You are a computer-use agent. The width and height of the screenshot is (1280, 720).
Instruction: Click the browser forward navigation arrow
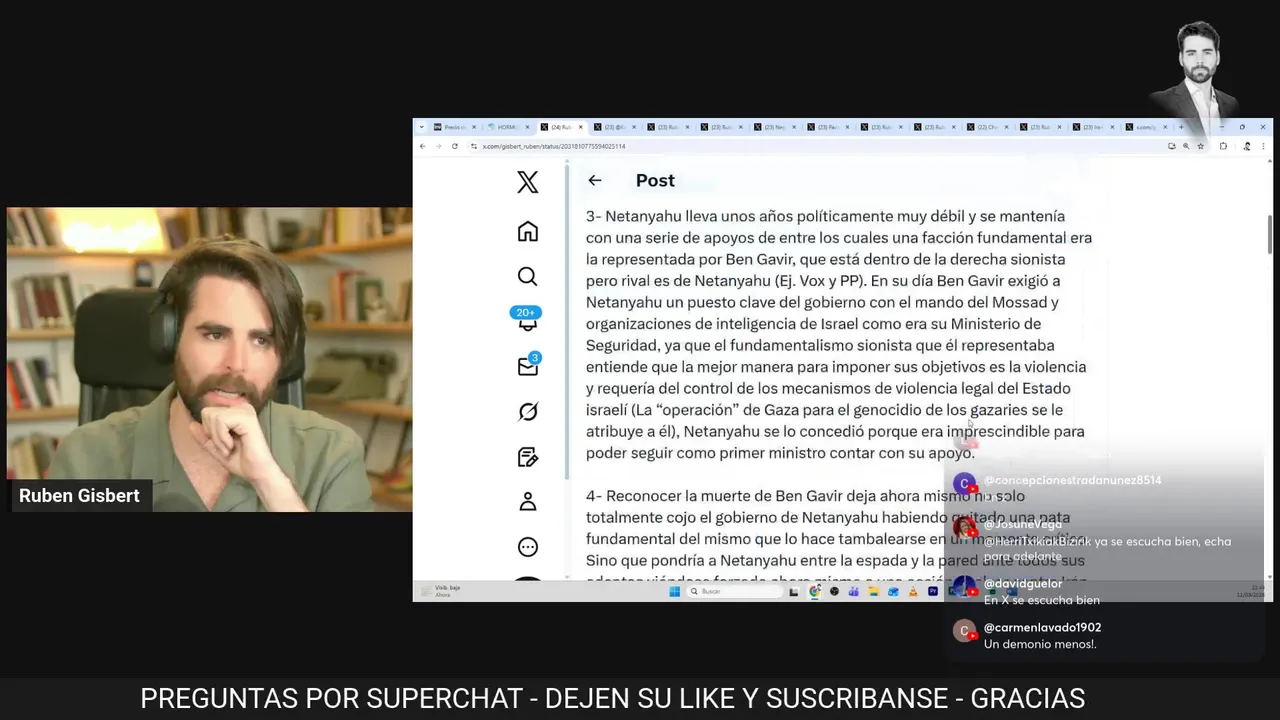[438, 146]
